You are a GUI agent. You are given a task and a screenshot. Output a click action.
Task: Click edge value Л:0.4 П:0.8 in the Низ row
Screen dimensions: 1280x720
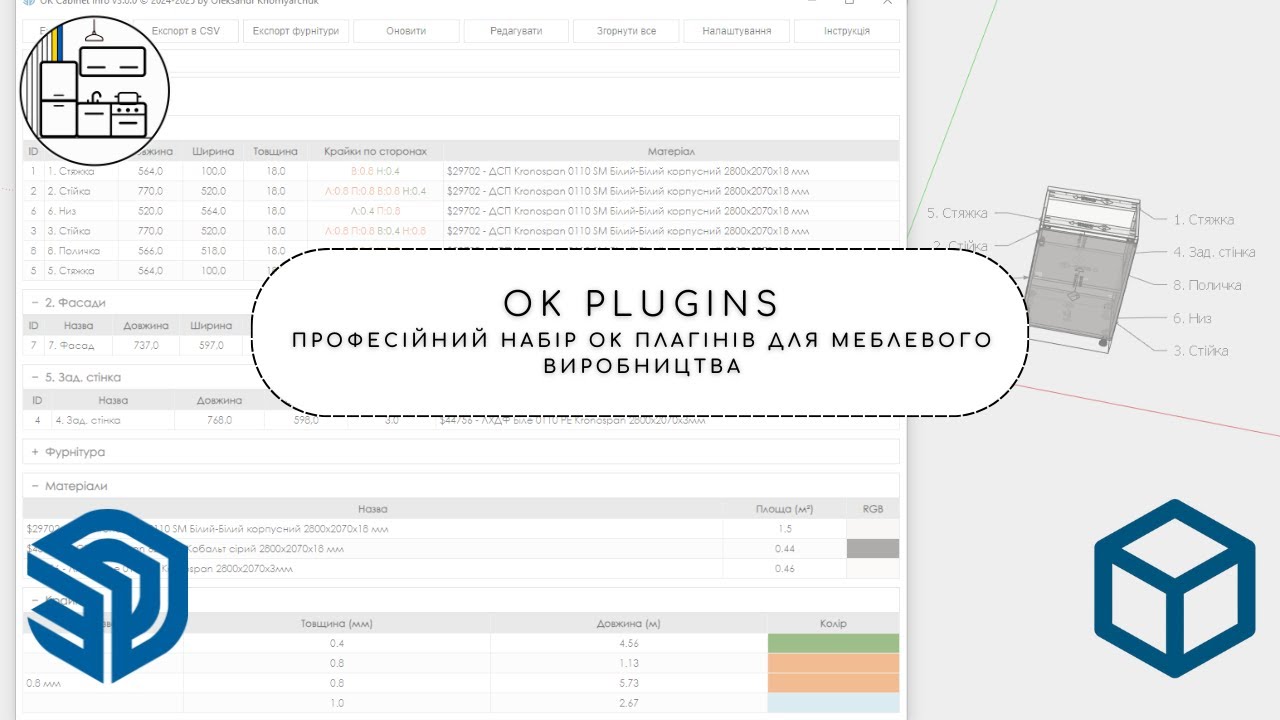coord(375,211)
